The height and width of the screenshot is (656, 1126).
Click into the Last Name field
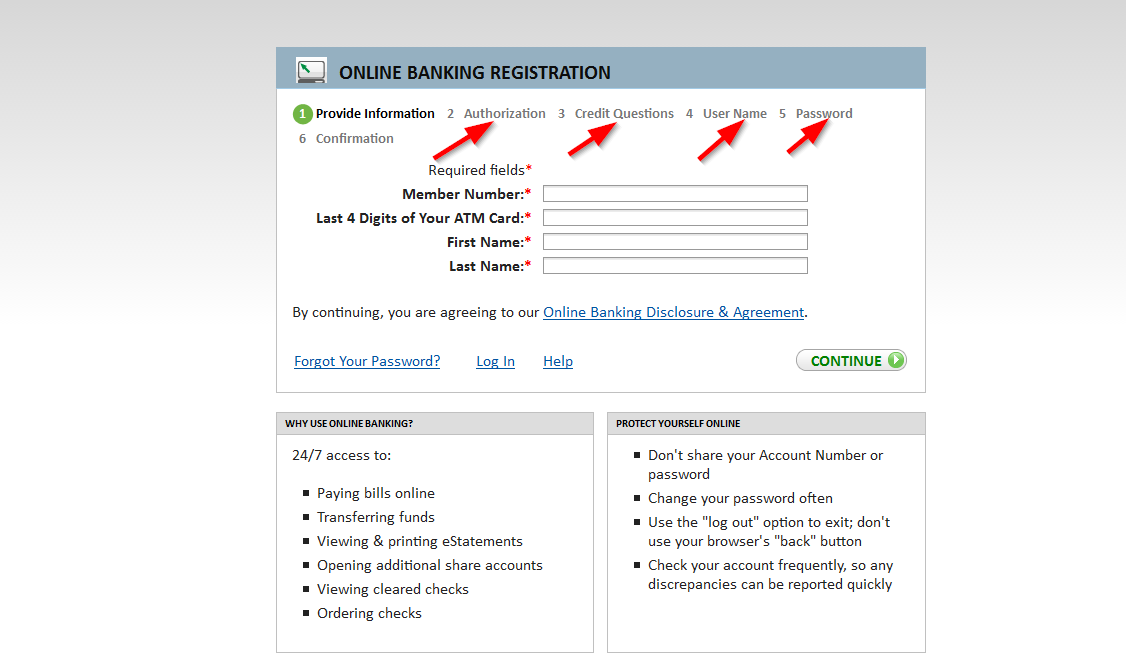(675, 266)
